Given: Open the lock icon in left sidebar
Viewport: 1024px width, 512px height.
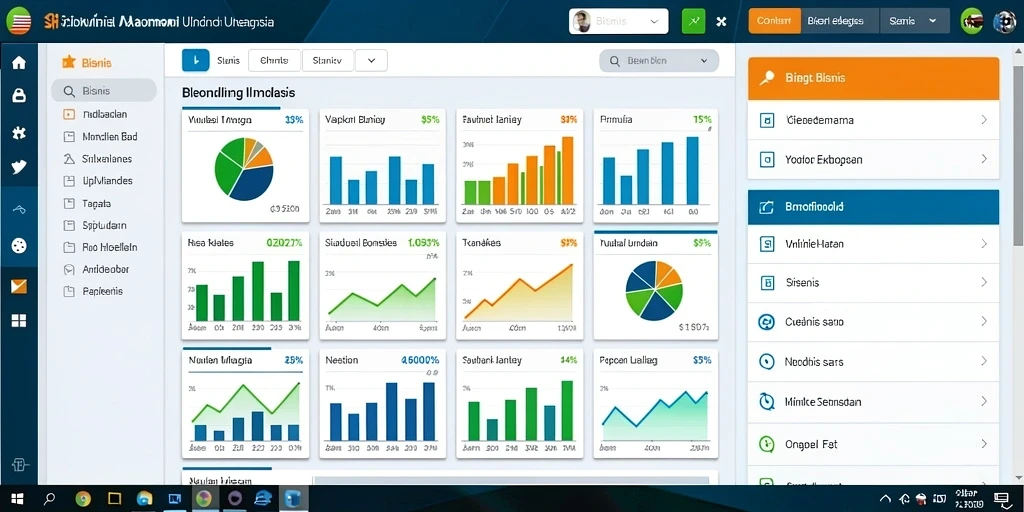Looking at the screenshot, I should point(19,96).
